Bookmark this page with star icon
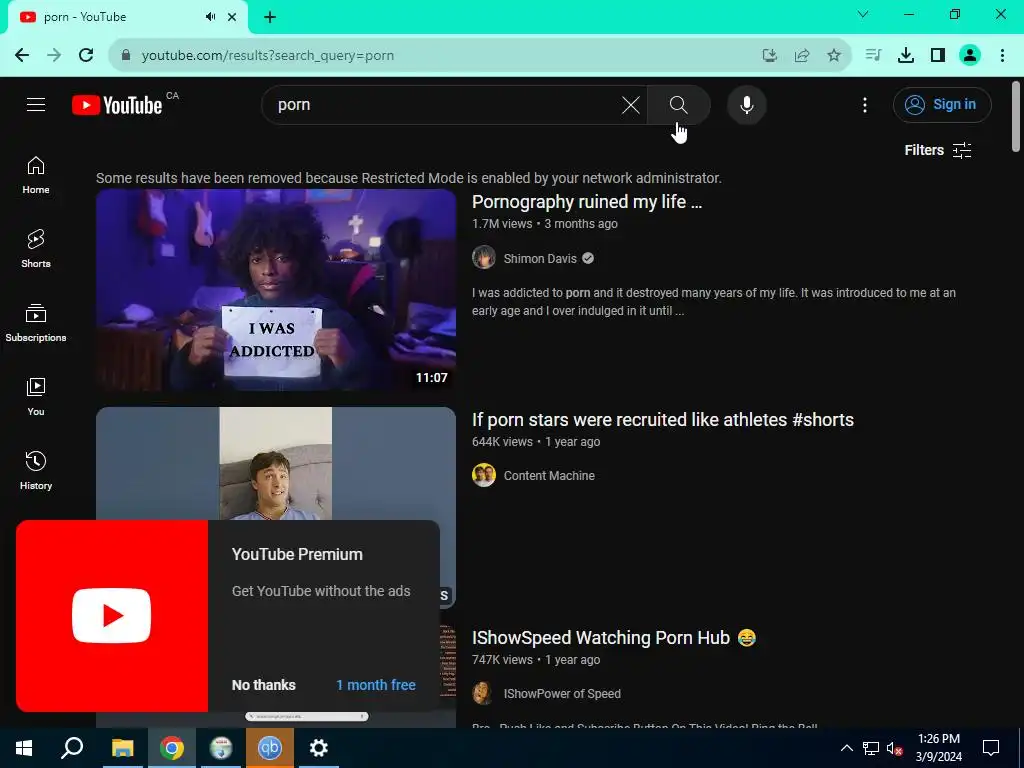 [x=834, y=56]
